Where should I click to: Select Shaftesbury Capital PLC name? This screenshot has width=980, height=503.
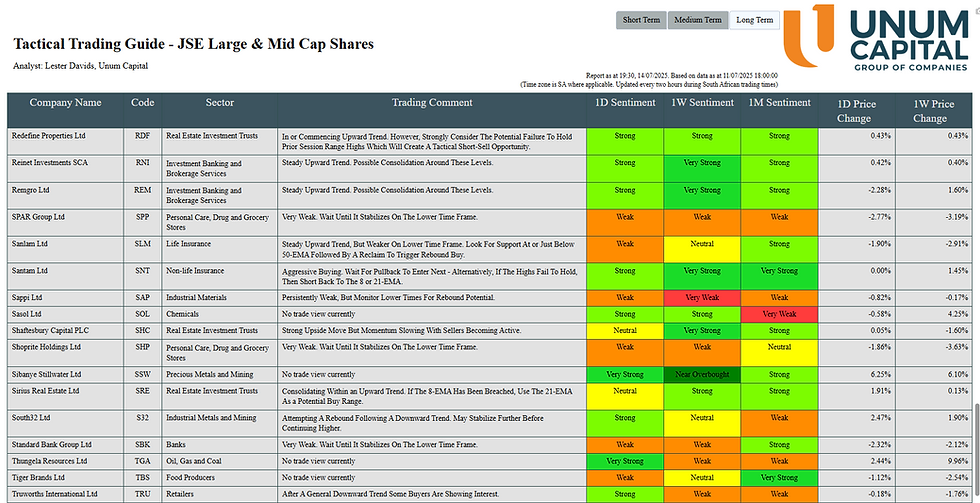[x=51, y=330]
